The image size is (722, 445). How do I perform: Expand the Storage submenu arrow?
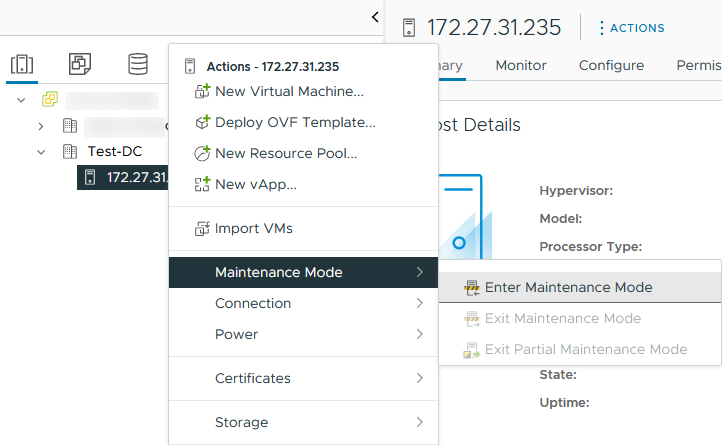coord(419,422)
